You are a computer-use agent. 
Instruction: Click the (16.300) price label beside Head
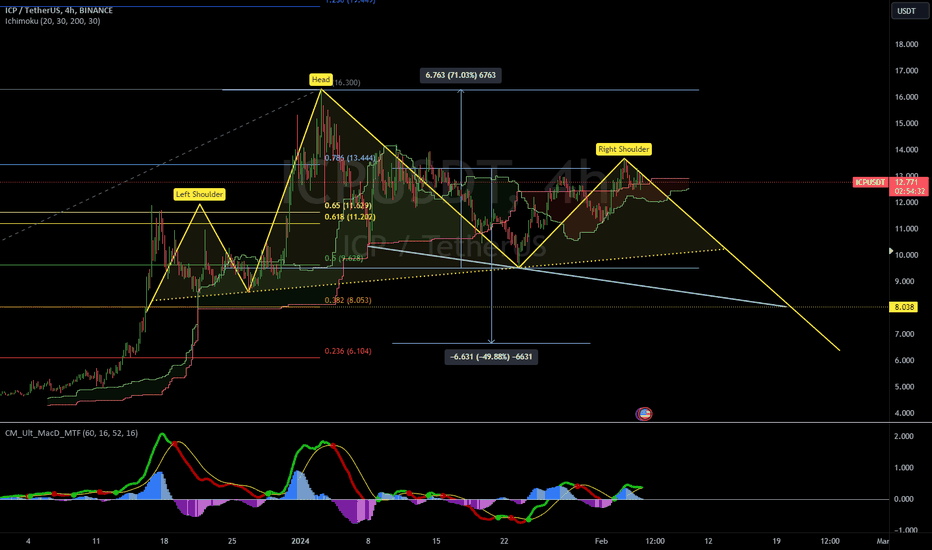[x=347, y=83]
